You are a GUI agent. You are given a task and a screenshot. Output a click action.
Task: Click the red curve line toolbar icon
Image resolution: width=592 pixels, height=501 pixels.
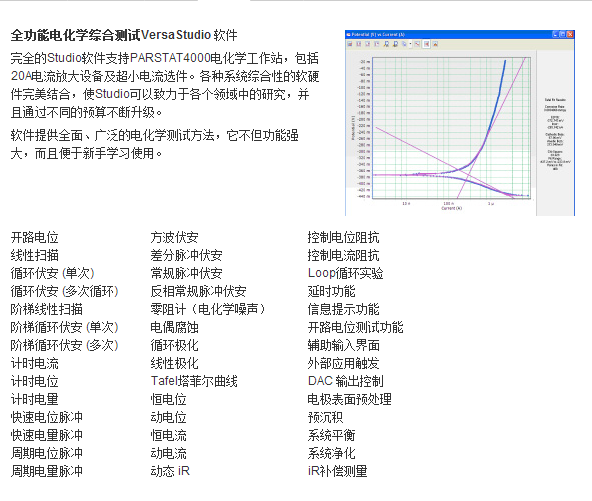pyautogui.click(x=417, y=44)
